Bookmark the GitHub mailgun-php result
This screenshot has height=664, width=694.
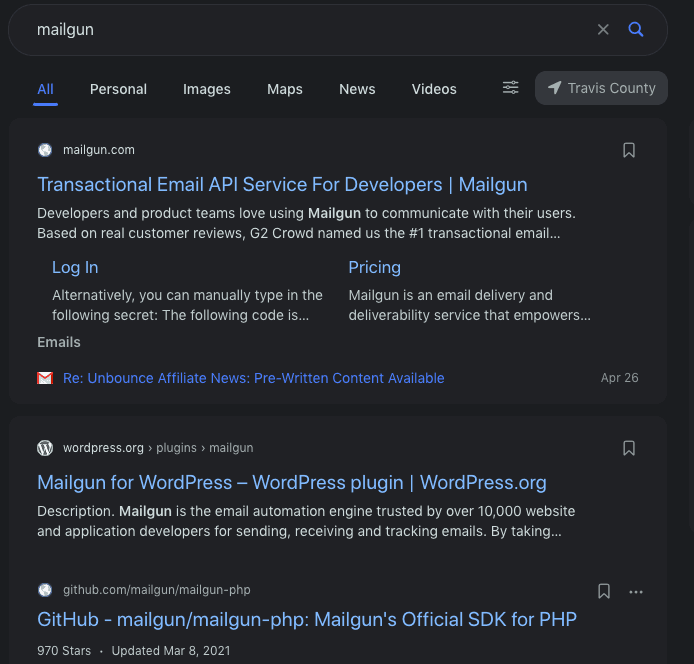[x=604, y=591]
